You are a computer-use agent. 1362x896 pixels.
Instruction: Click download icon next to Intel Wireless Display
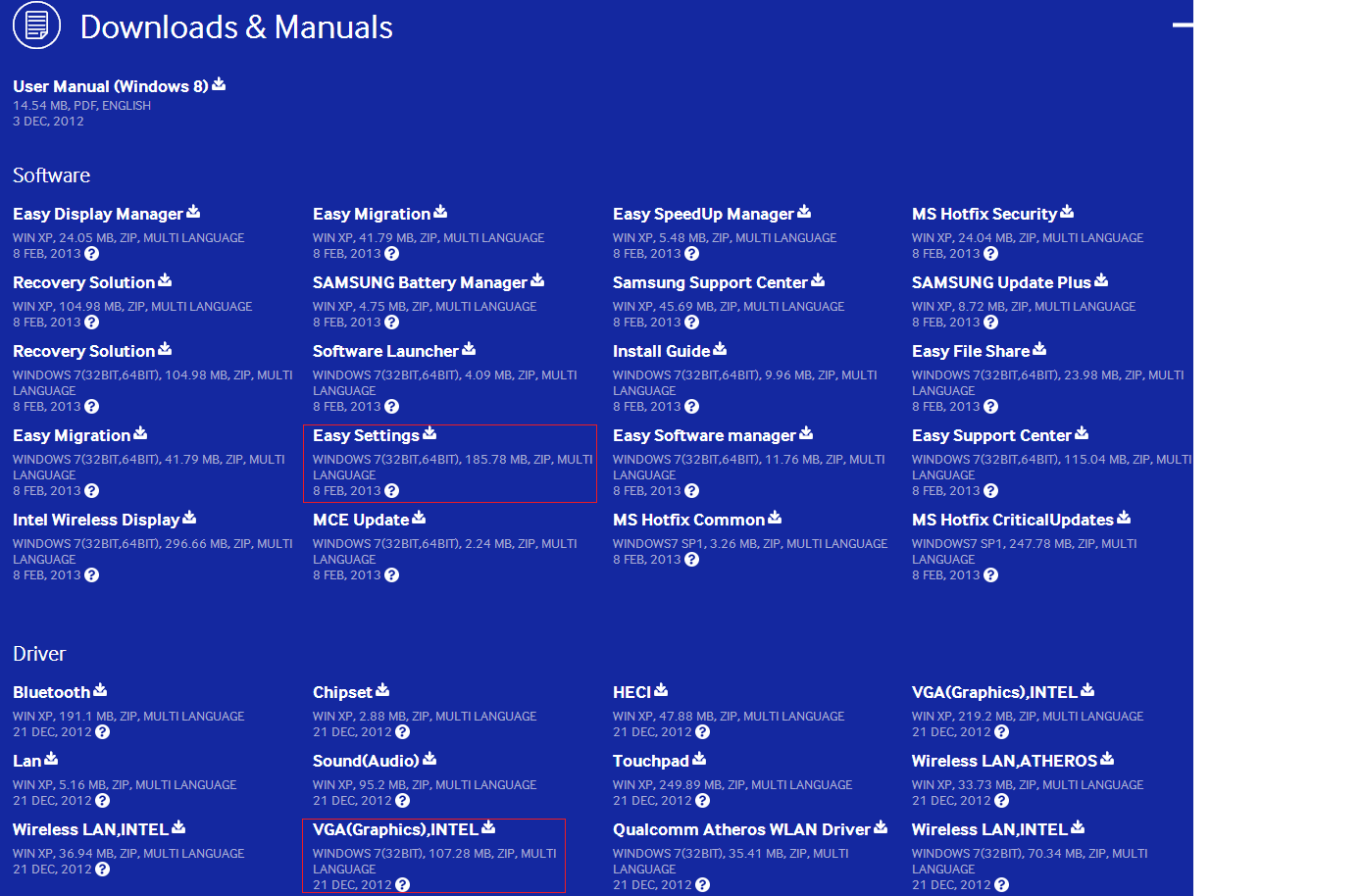(x=189, y=518)
